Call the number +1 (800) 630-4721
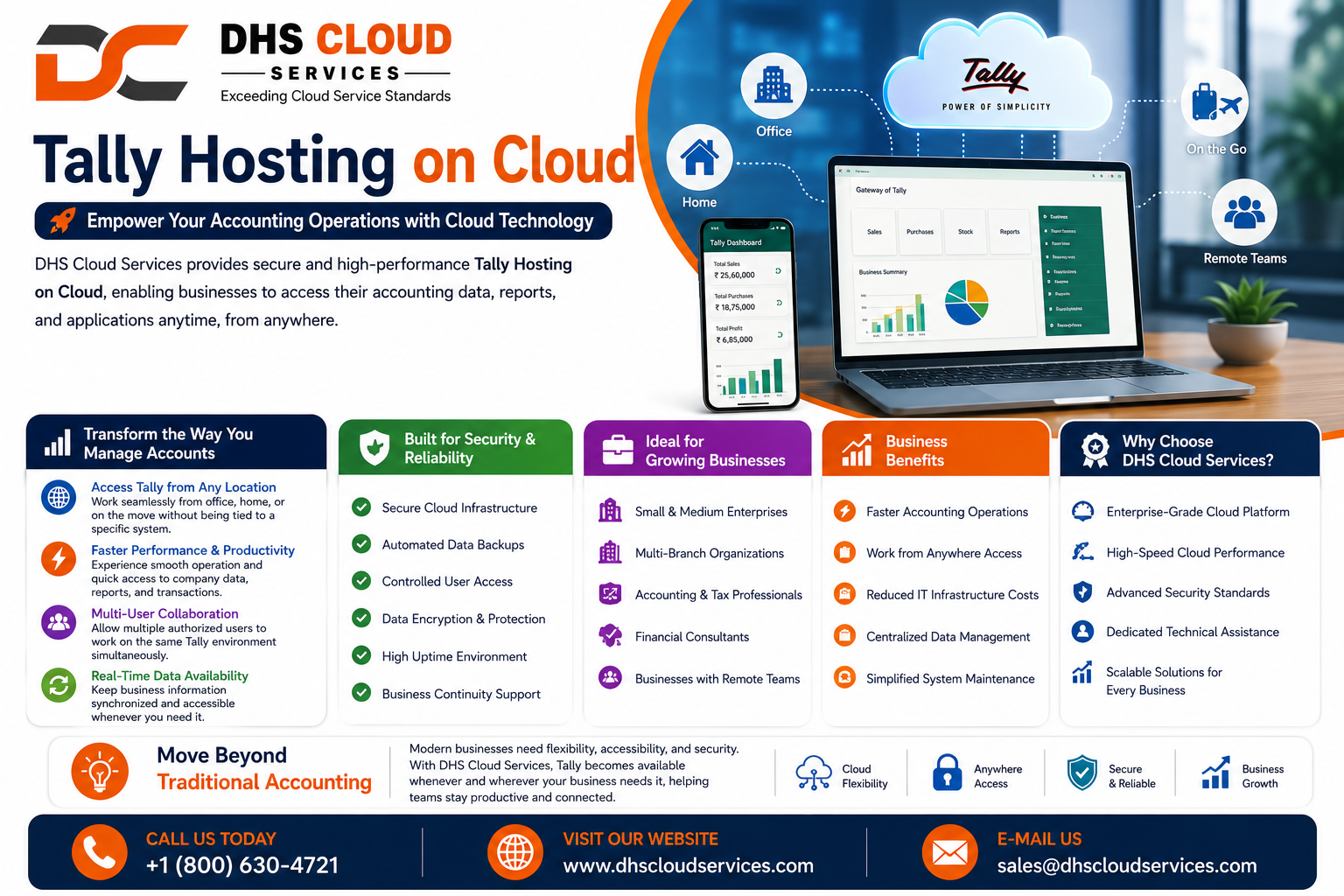1344x896 pixels. [x=242, y=865]
